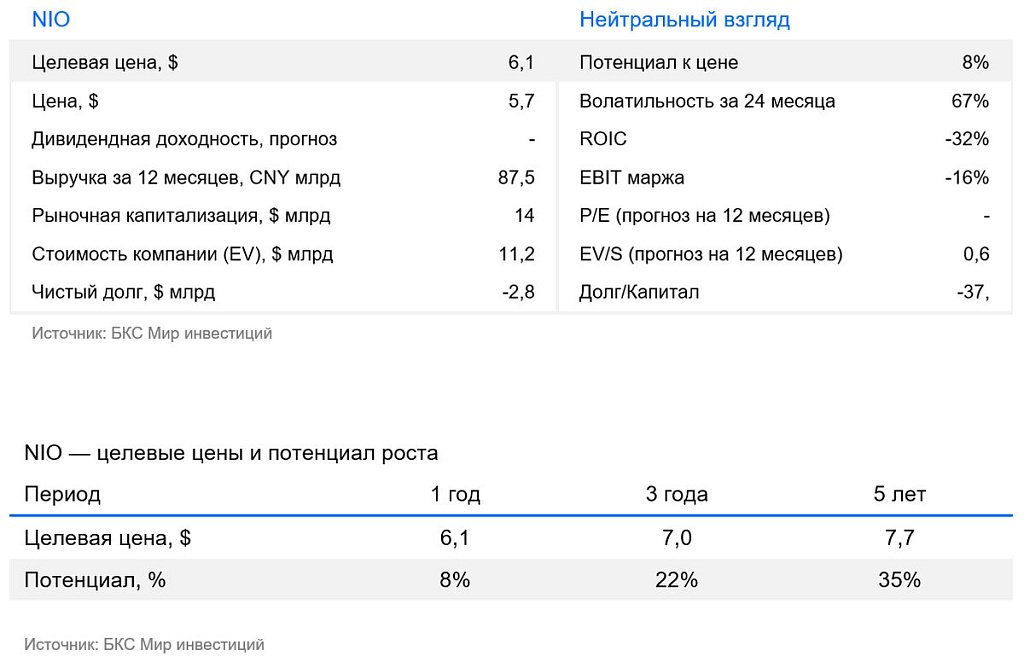Click the 35% potential value cell
This screenshot has height=662, width=1024.
[x=899, y=580]
